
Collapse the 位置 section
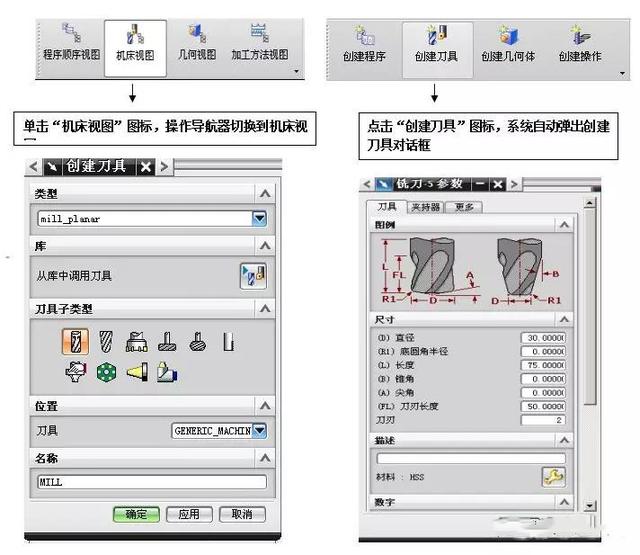(265, 406)
